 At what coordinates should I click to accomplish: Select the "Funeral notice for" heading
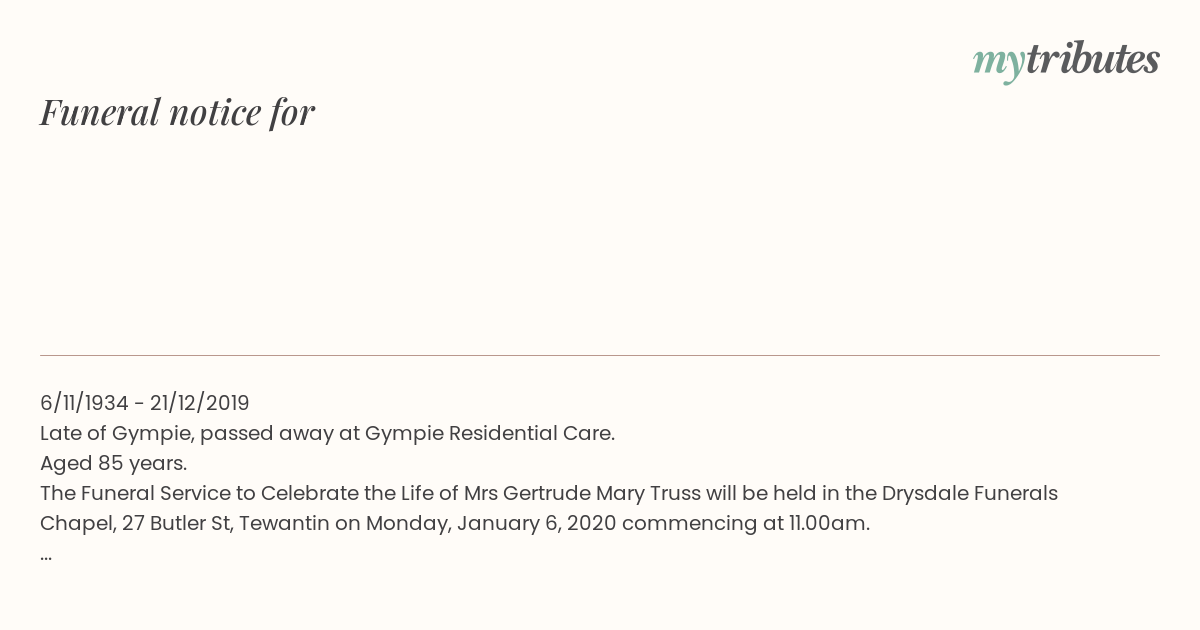click(x=178, y=113)
